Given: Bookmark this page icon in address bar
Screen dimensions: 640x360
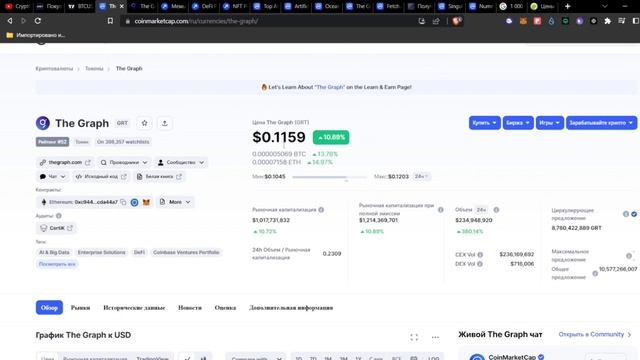Looking at the screenshot, I should point(110,21).
